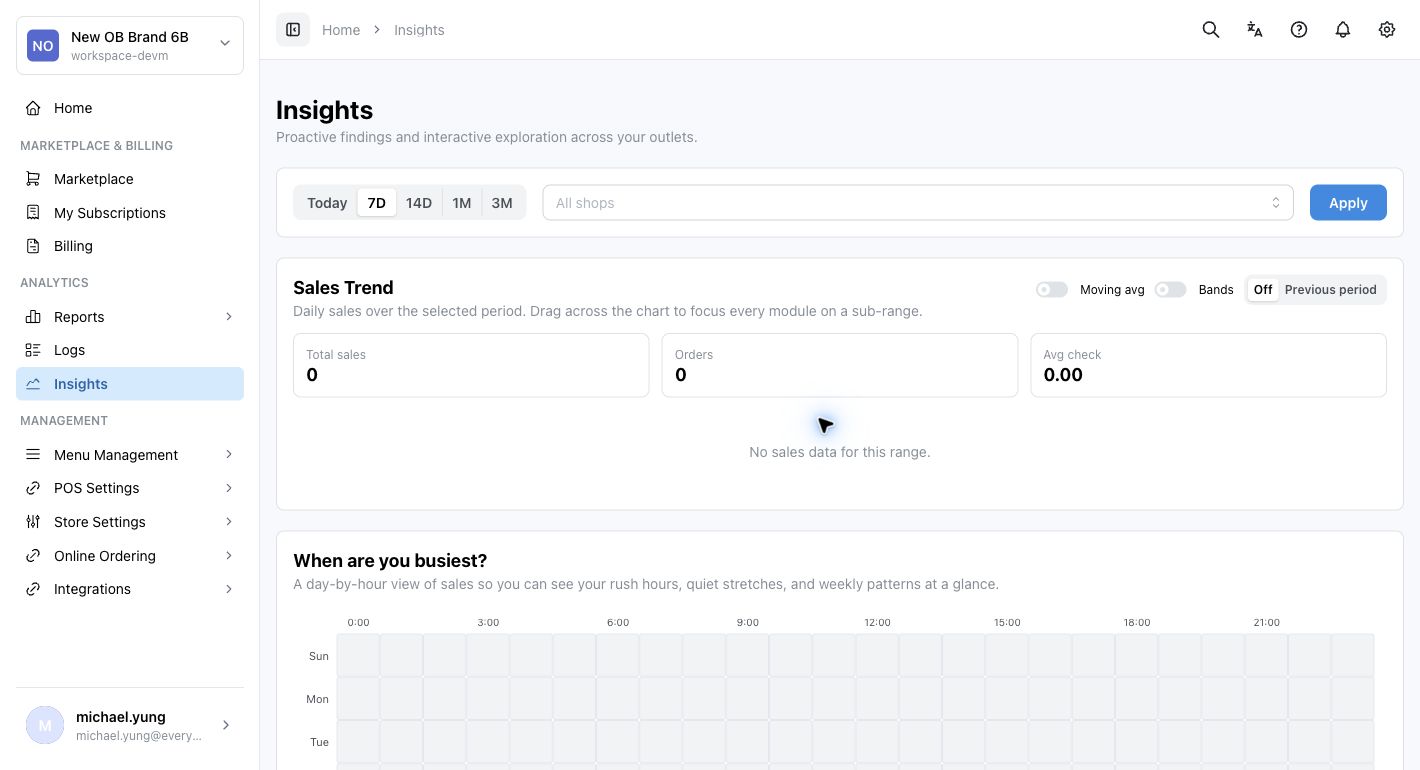
Task: Open the workspace switcher chevron
Action: click(225, 43)
